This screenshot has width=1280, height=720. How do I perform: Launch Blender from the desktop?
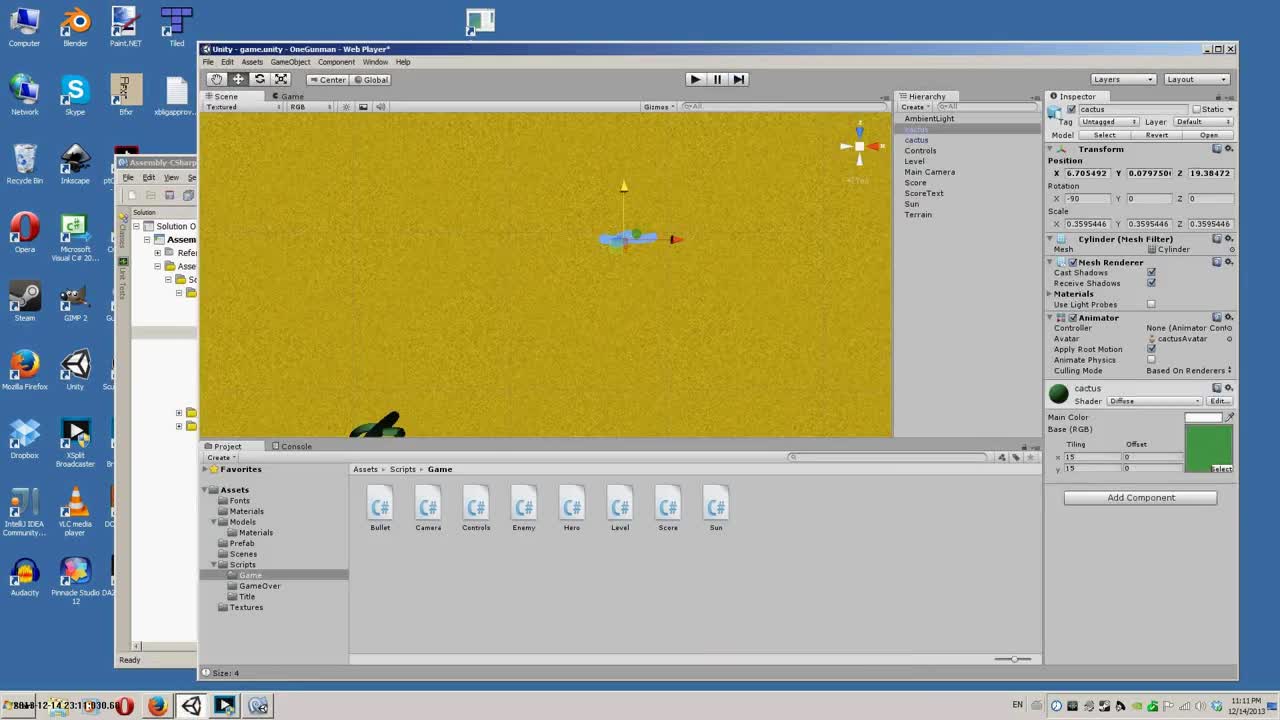pos(75,27)
